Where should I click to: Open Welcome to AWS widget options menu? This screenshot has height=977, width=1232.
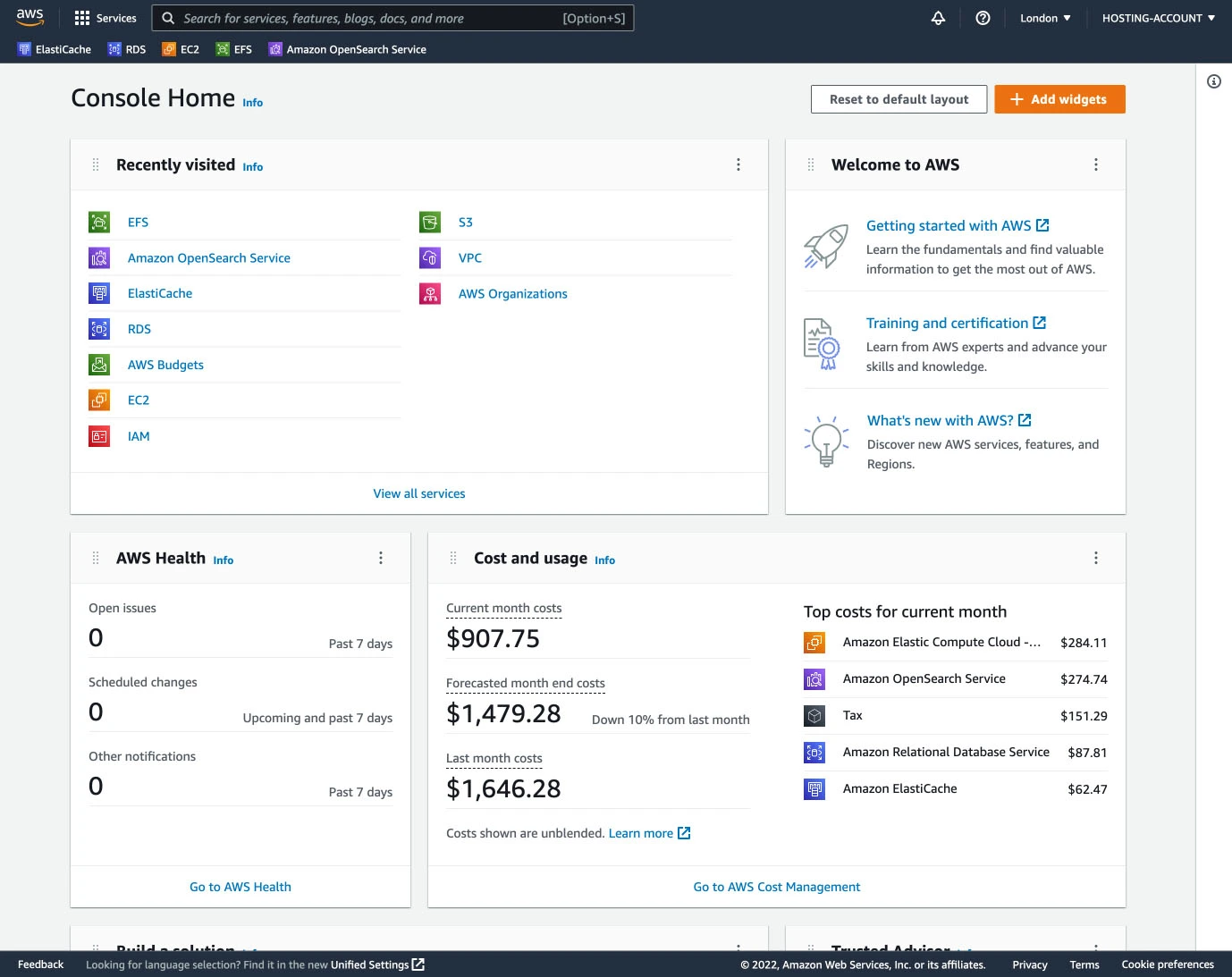[x=1096, y=164]
